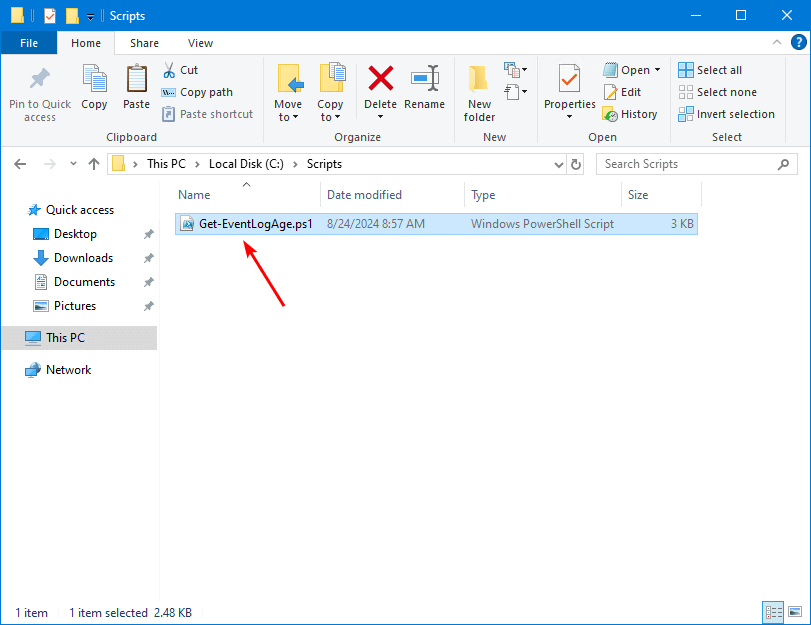This screenshot has width=811, height=625.
Task: Select Network in the navigation pane
Action: click(x=68, y=370)
